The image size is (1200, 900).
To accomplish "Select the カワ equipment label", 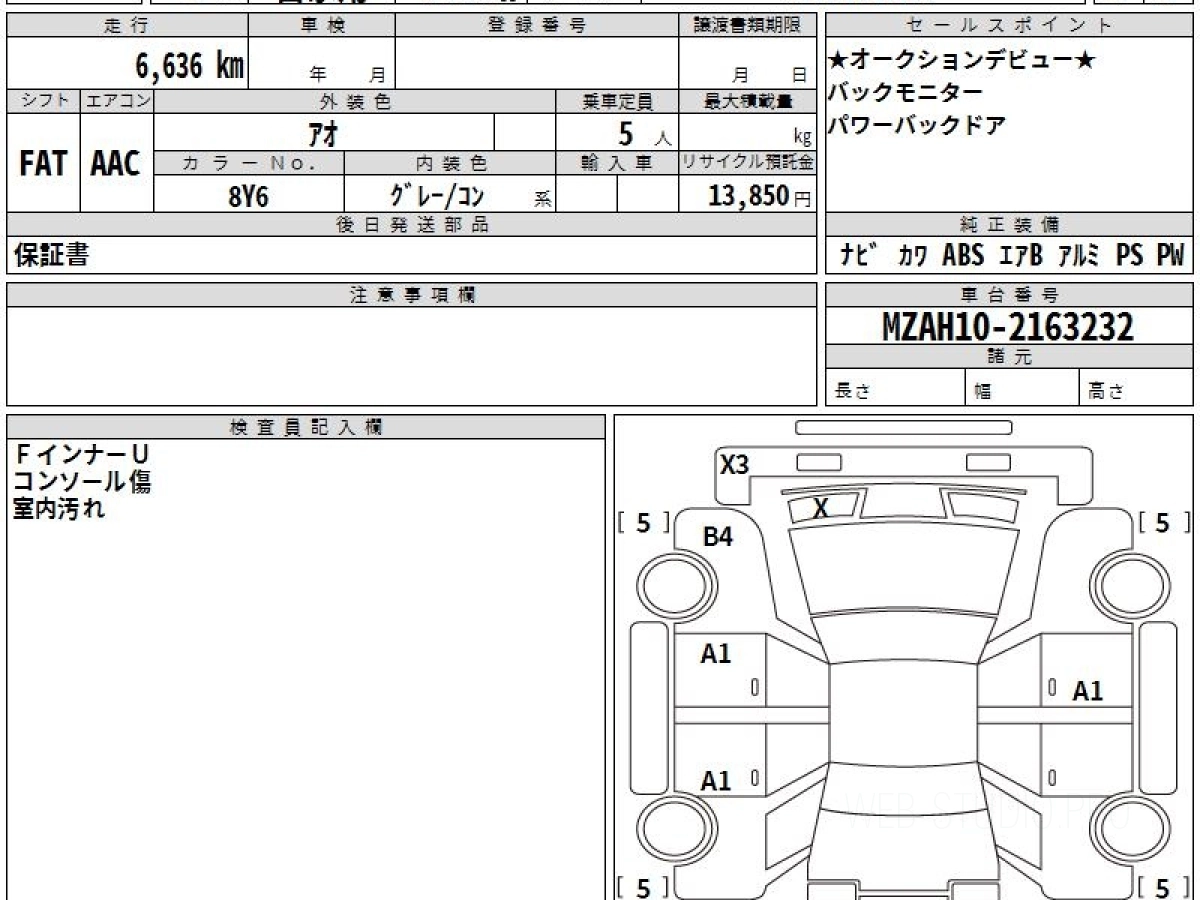I will coord(911,256).
